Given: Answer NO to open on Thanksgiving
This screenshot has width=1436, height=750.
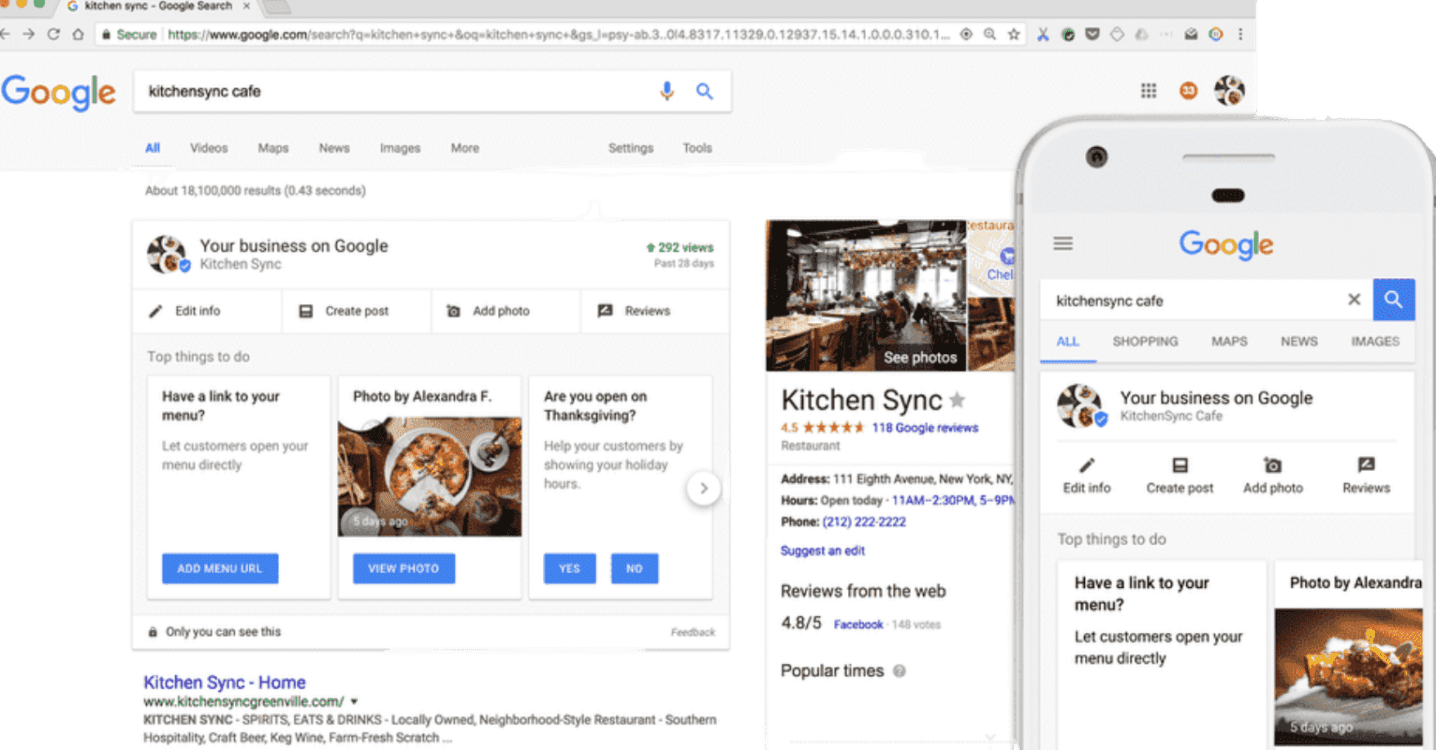Looking at the screenshot, I should click(635, 568).
